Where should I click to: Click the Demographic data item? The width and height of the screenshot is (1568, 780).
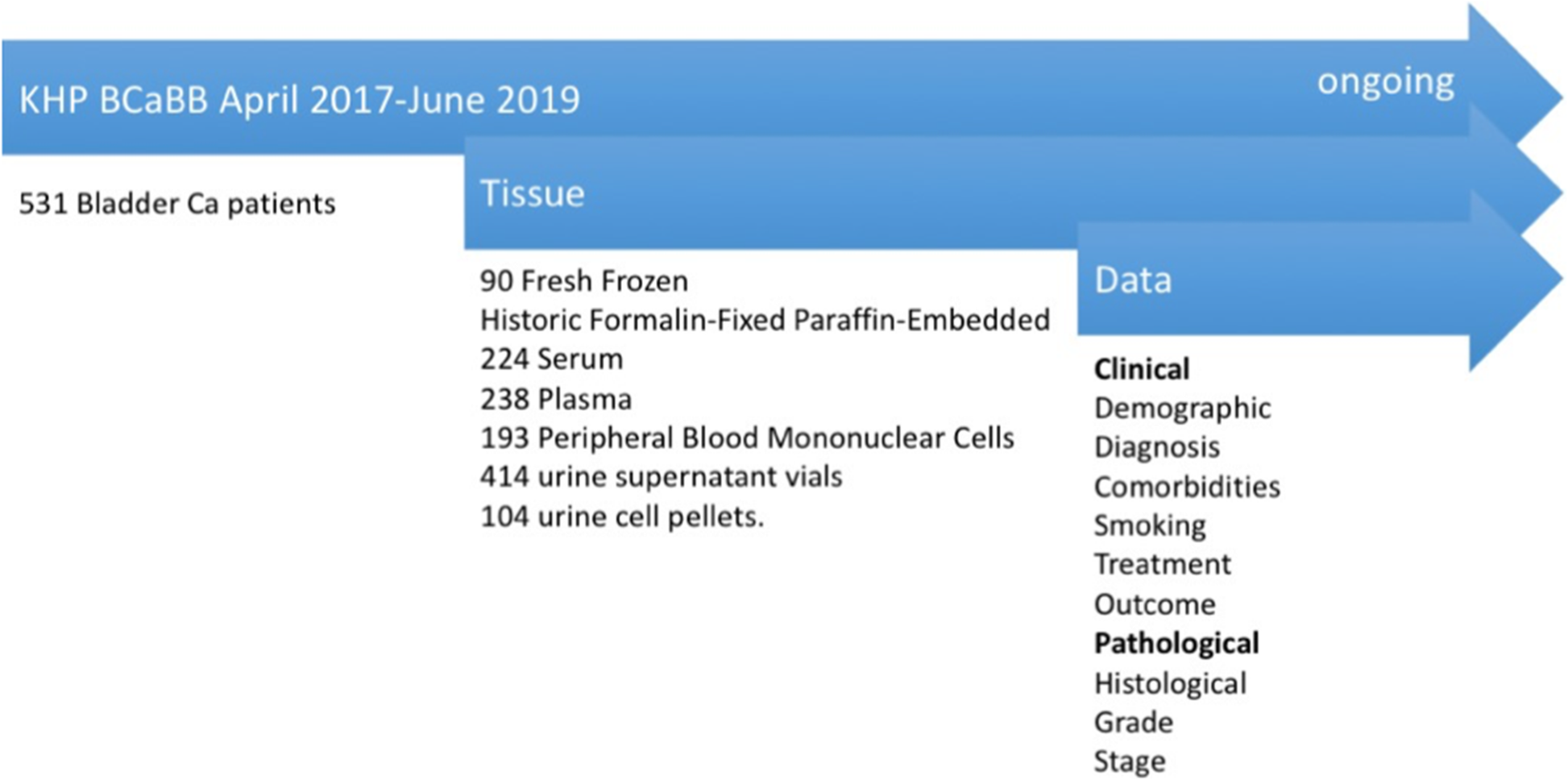point(1182,409)
